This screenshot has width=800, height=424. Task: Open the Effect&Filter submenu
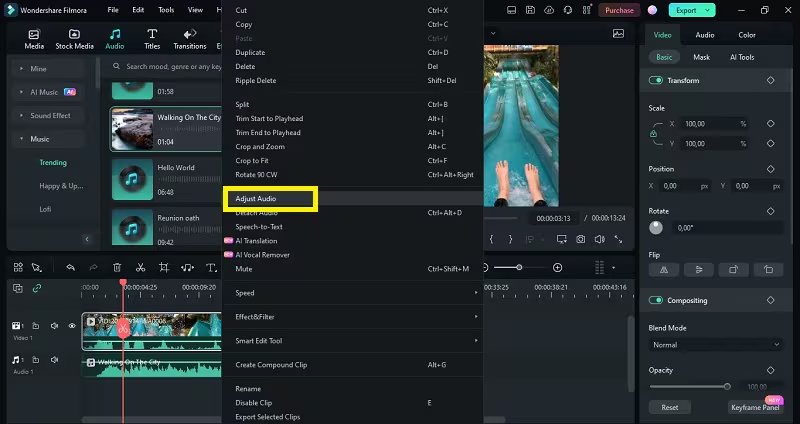[353, 317]
